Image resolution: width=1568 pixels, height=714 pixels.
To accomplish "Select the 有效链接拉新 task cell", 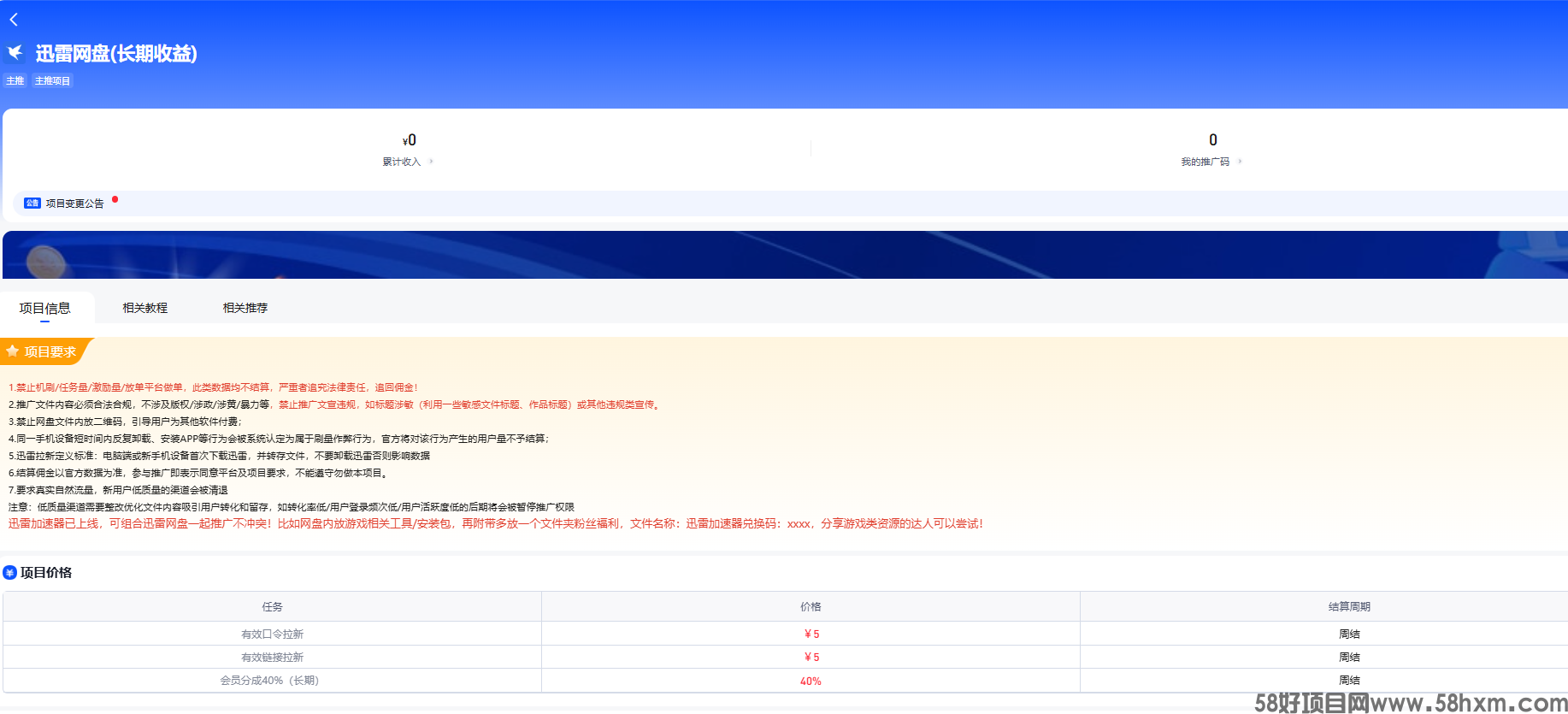I will click(272, 657).
